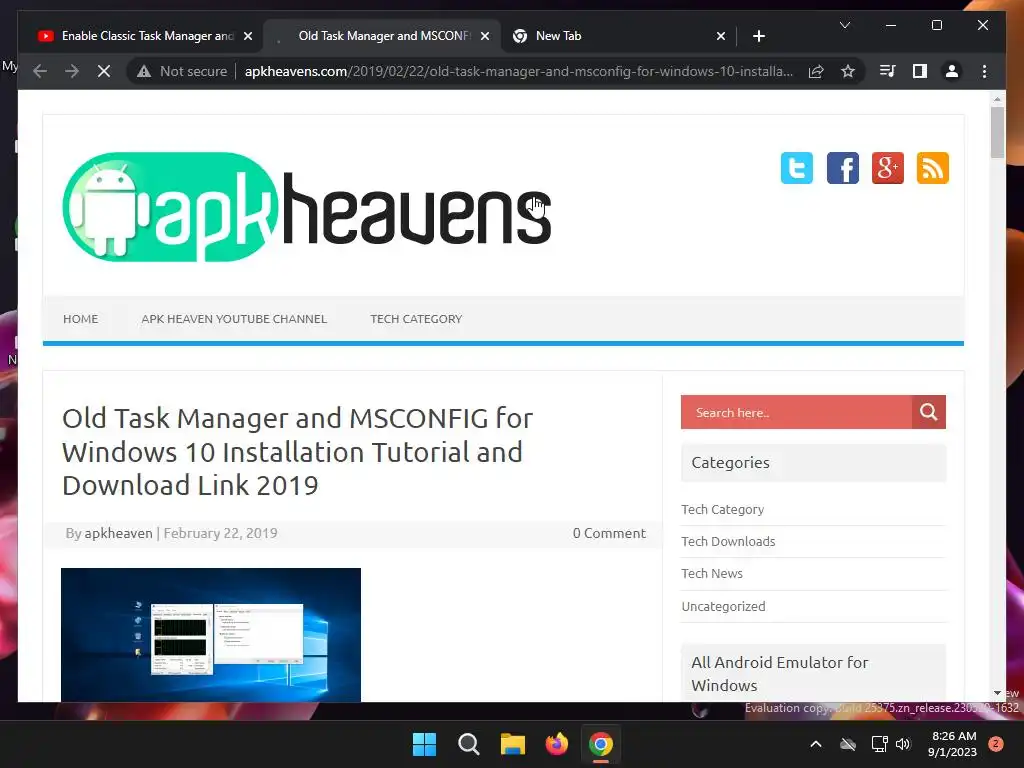Stop page loading with X button

pyautogui.click(x=104, y=71)
